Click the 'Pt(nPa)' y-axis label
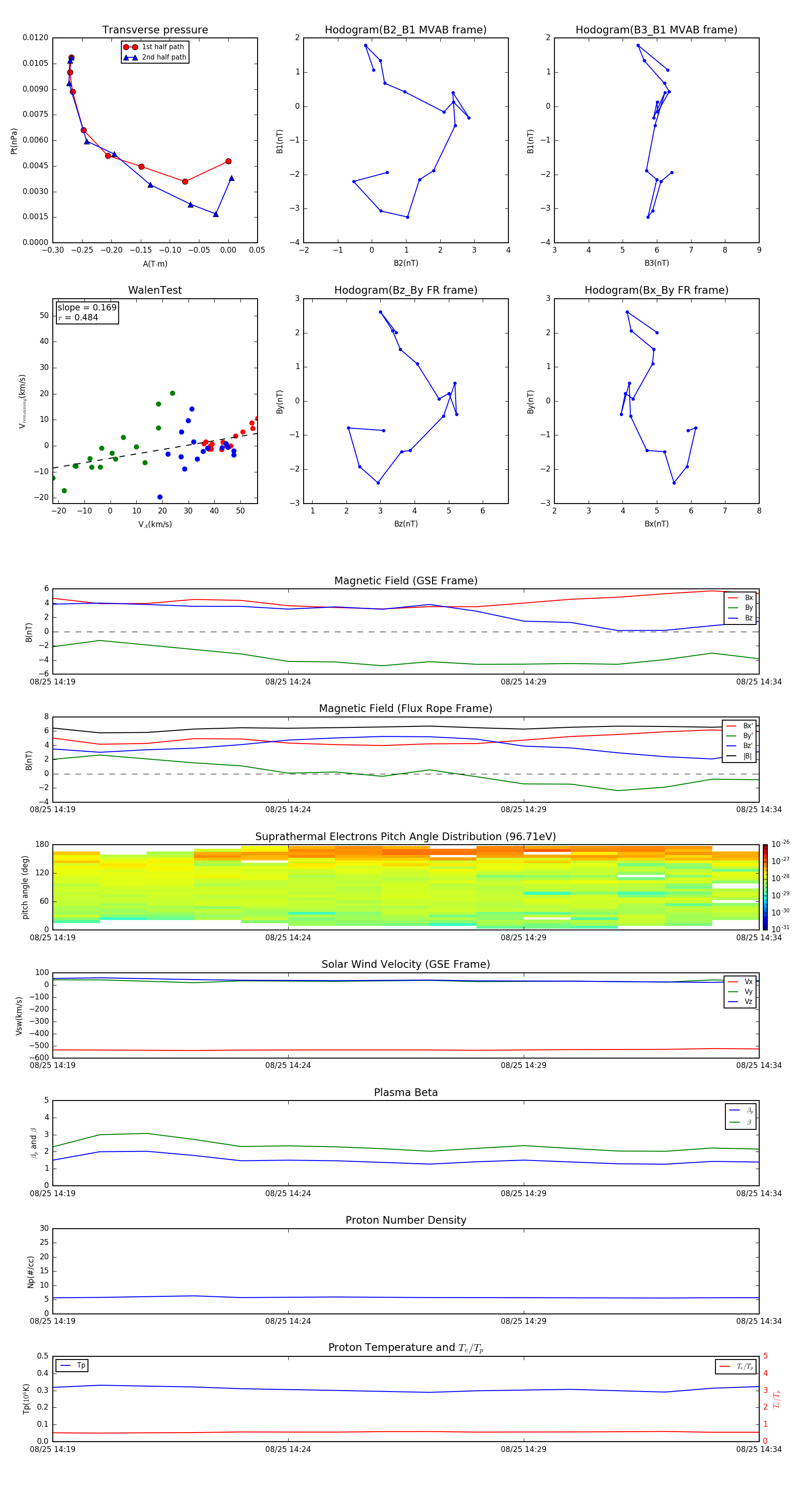This screenshot has width=812, height=1489. click(14, 141)
